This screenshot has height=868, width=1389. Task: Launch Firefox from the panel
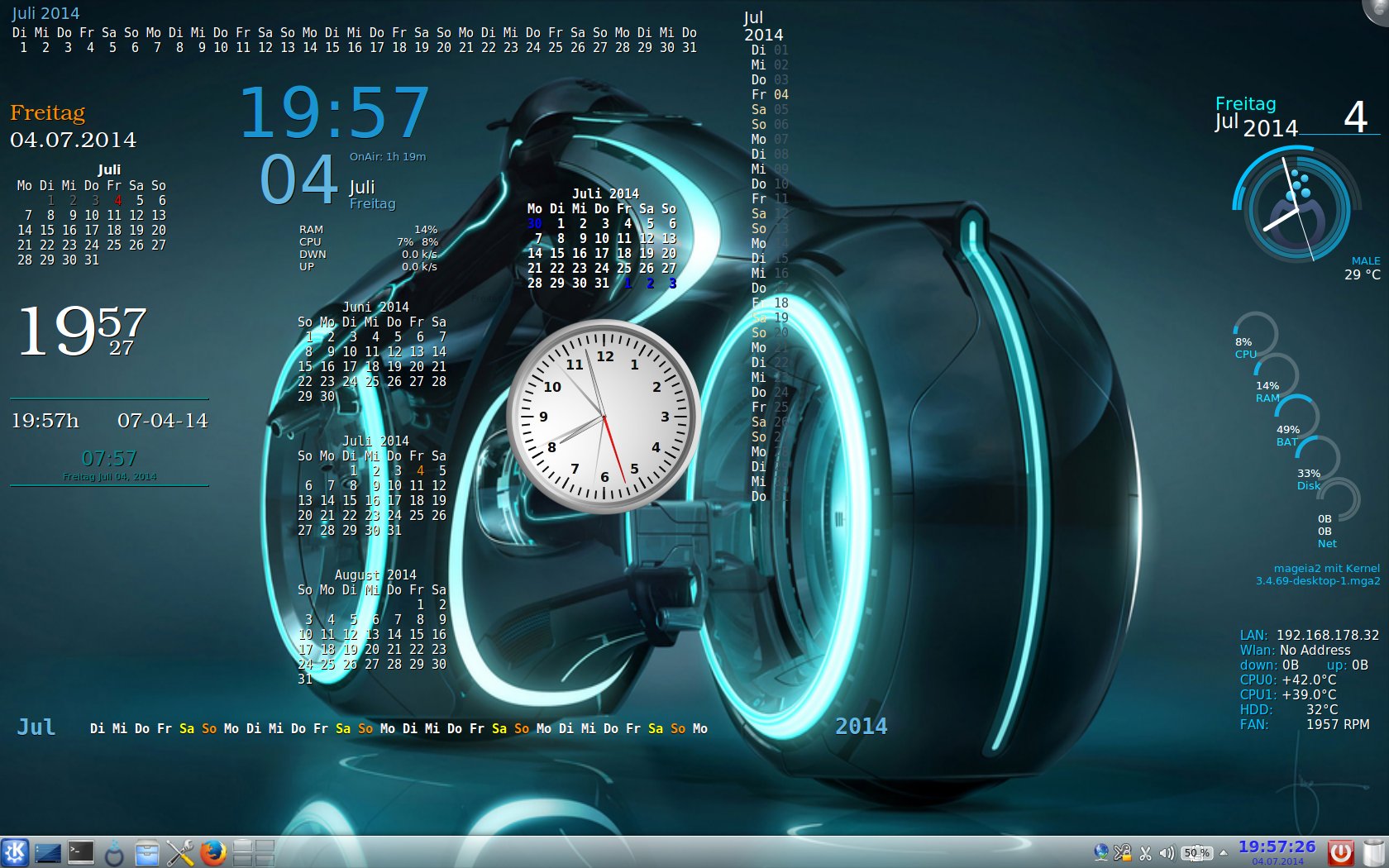[212, 852]
